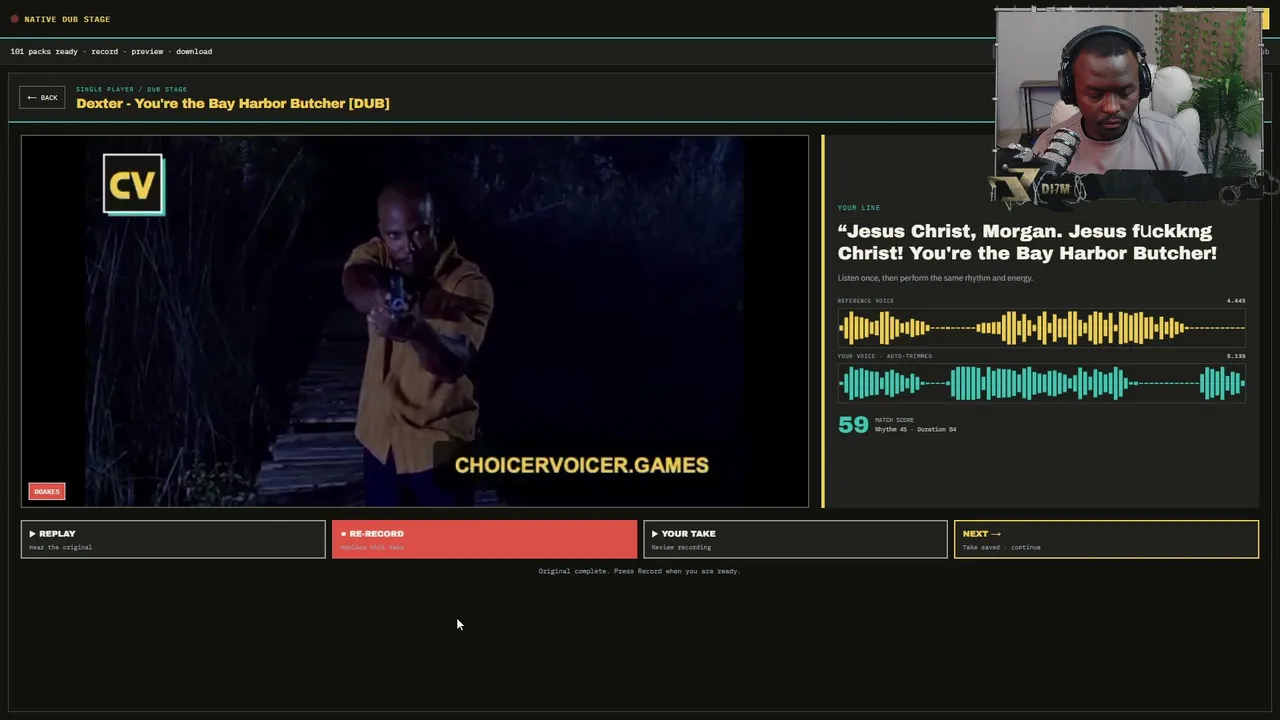
Task: Click the 'REFERENCE VOICE' label
Action: tap(866, 300)
